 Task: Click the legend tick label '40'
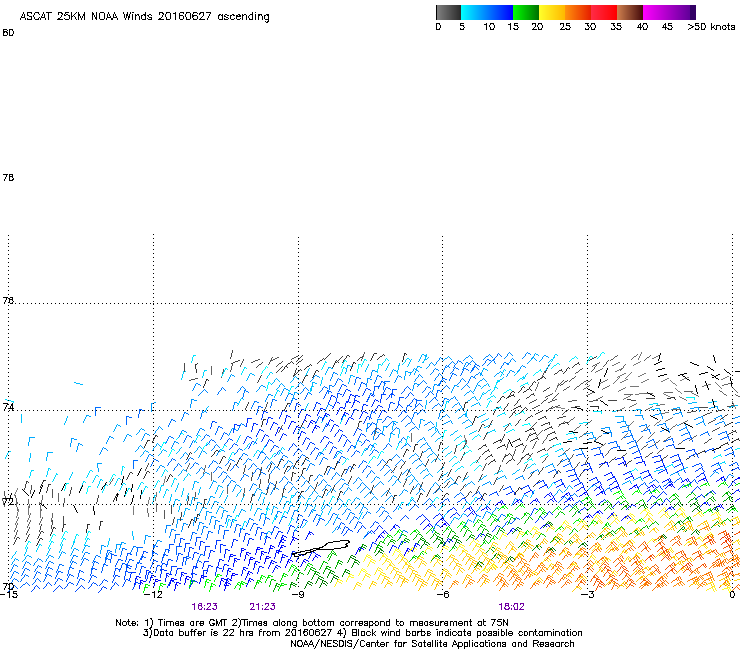tap(642, 27)
